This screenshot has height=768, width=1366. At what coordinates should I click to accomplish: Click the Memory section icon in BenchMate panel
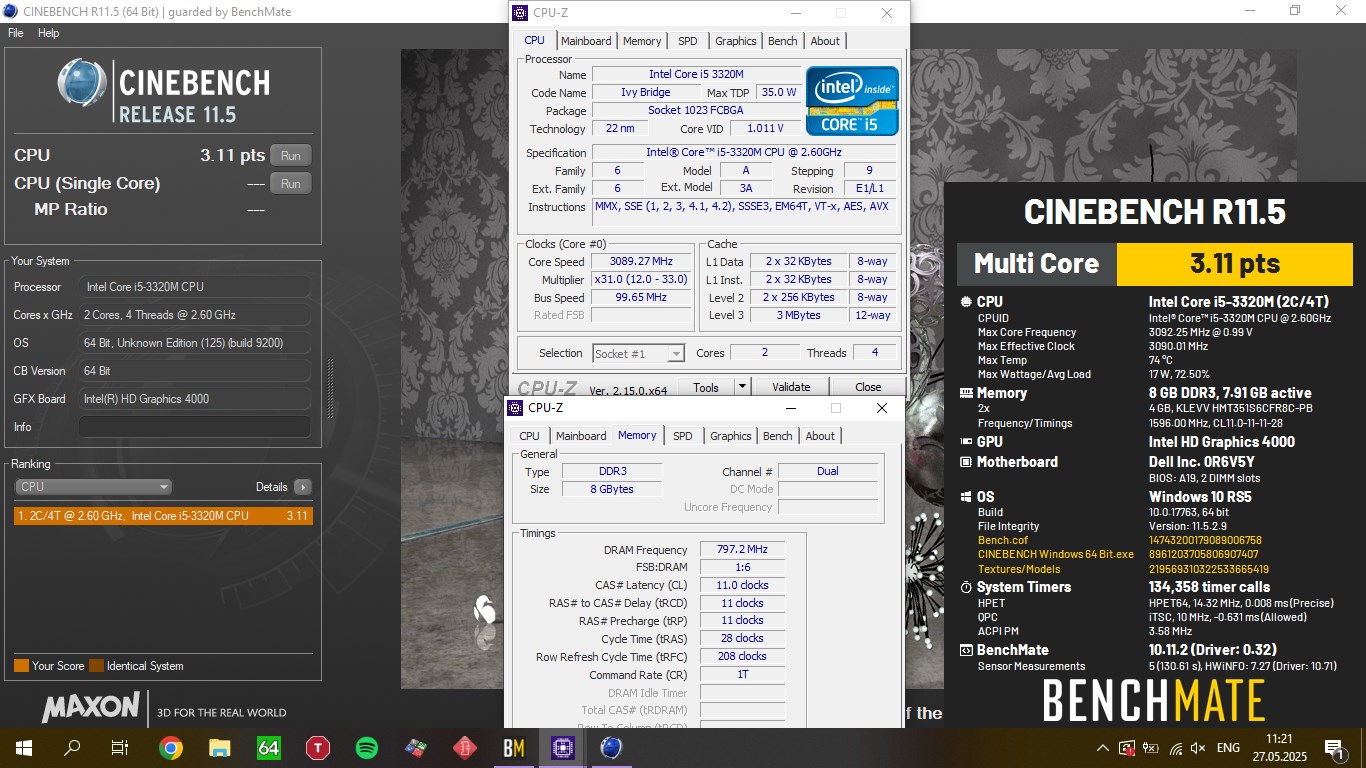[x=966, y=393]
